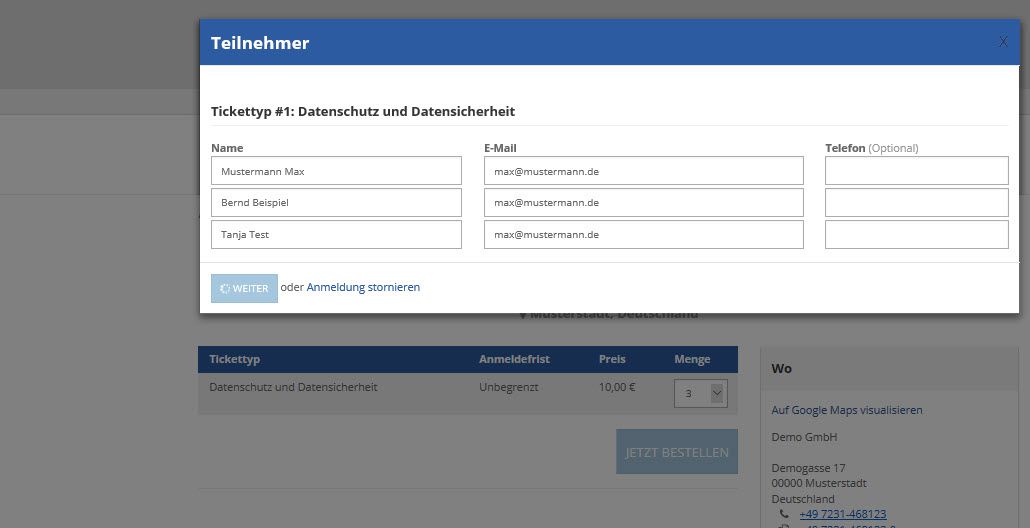Click the Anmeldefrist column header

click(x=514, y=359)
